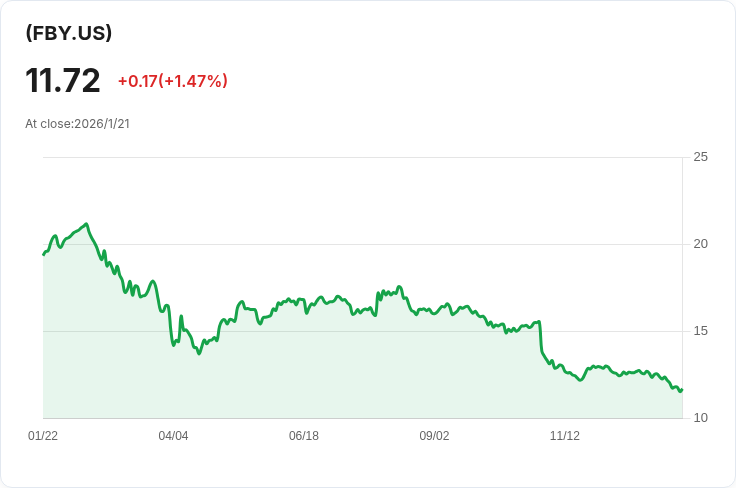Image resolution: width=736 pixels, height=488 pixels.
Task: Select the 01/22 date on the time axis
Action: point(43,436)
